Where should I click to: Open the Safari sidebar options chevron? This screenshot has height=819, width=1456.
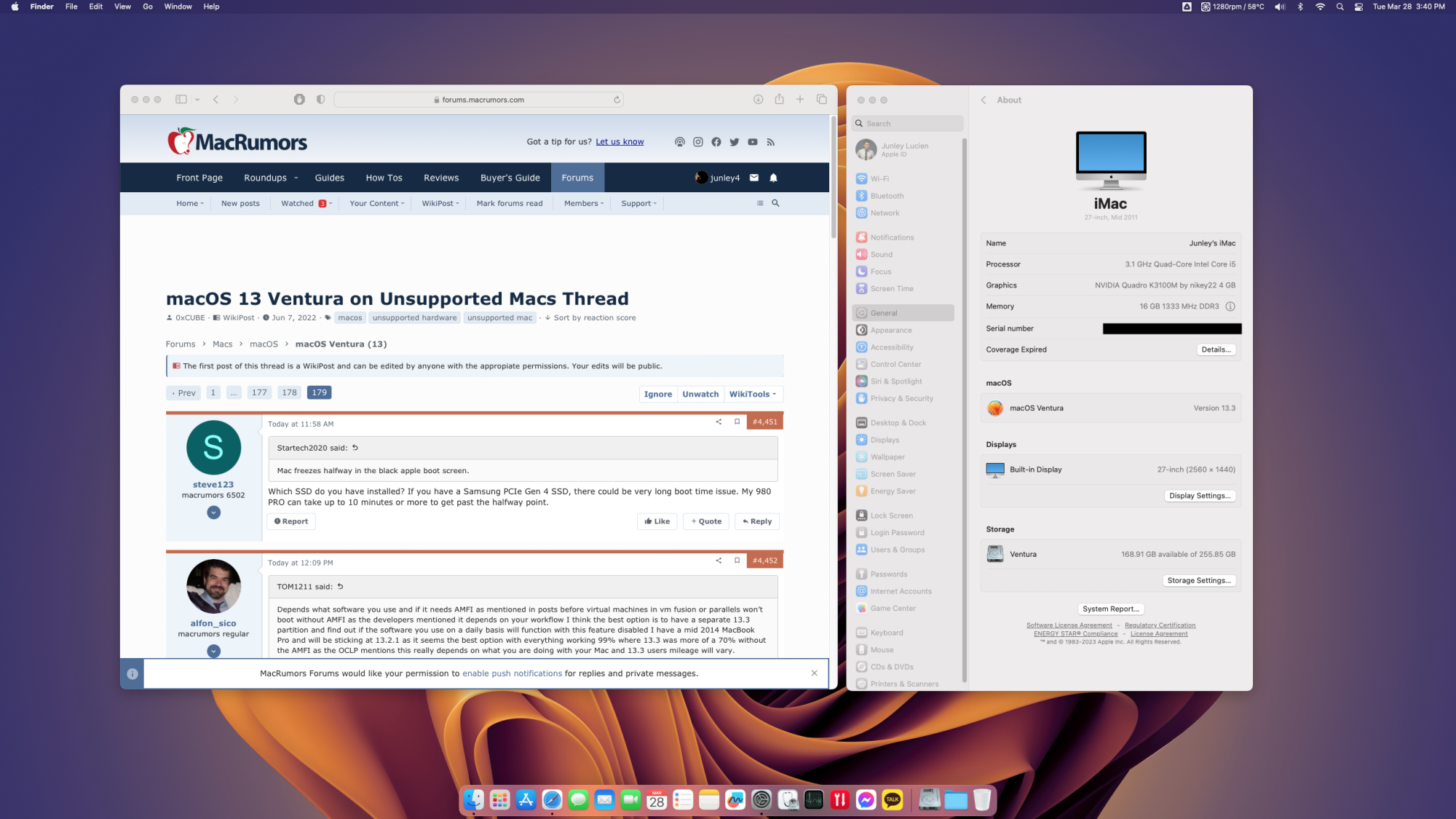197,100
